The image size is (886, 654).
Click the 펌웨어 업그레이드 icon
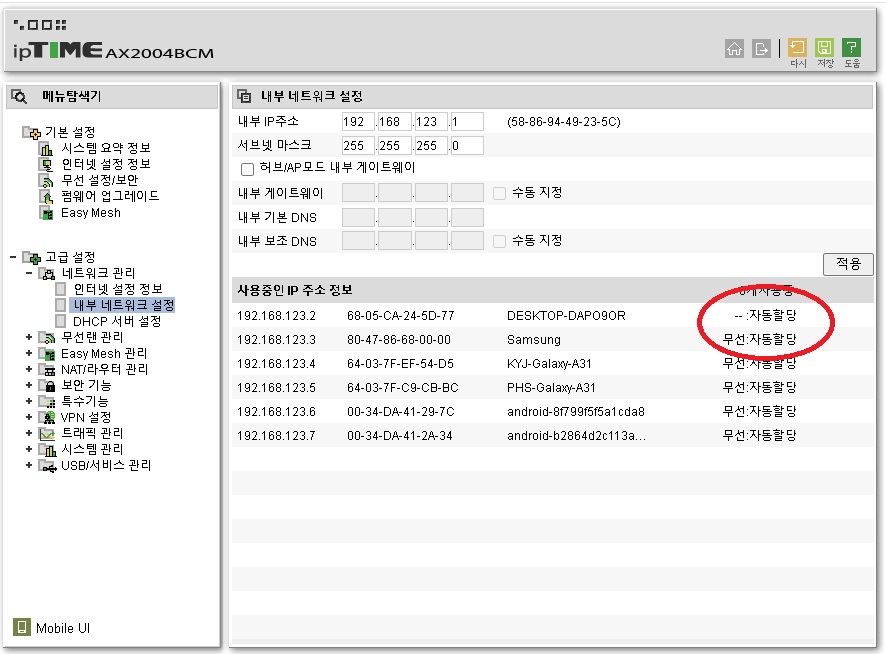pyautogui.click(x=46, y=197)
